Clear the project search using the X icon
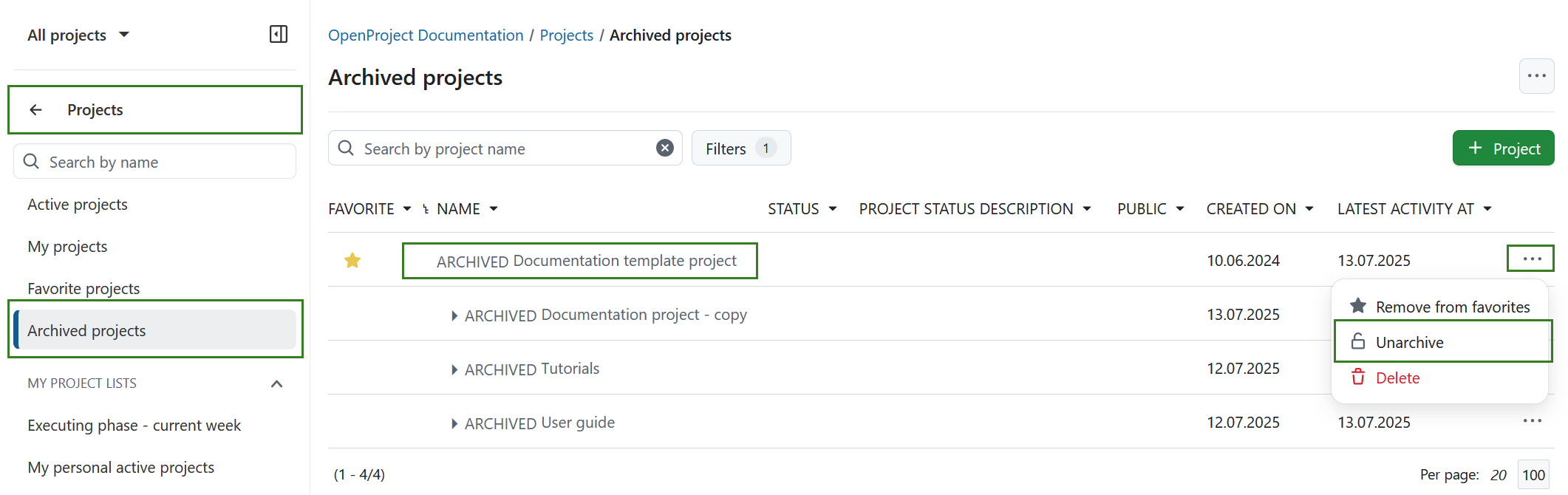 tap(664, 148)
